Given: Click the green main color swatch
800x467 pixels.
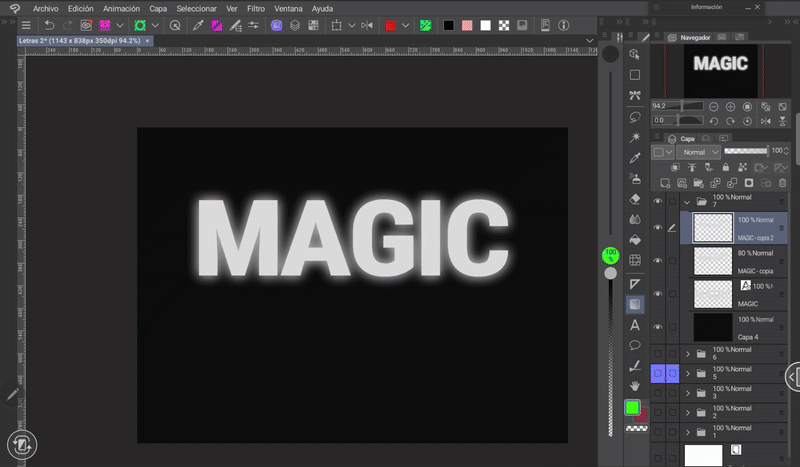Looking at the screenshot, I should (x=632, y=408).
